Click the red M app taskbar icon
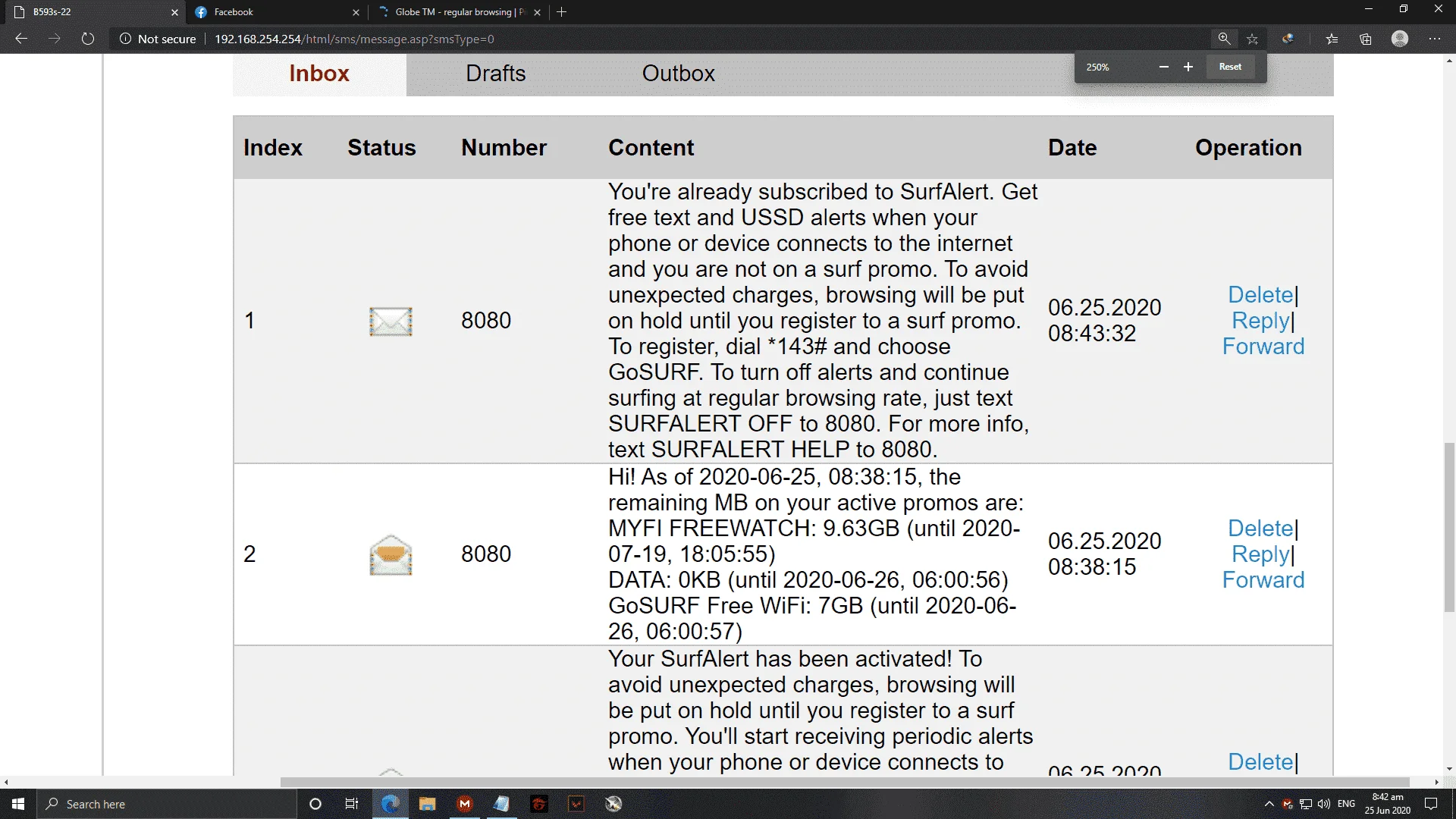Image resolution: width=1456 pixels, height=819 pixels. (465, 804)
